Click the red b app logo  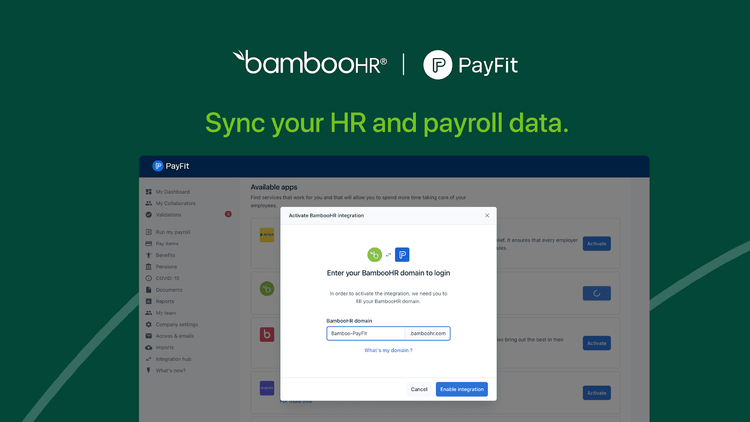click(x=267, y=334)
